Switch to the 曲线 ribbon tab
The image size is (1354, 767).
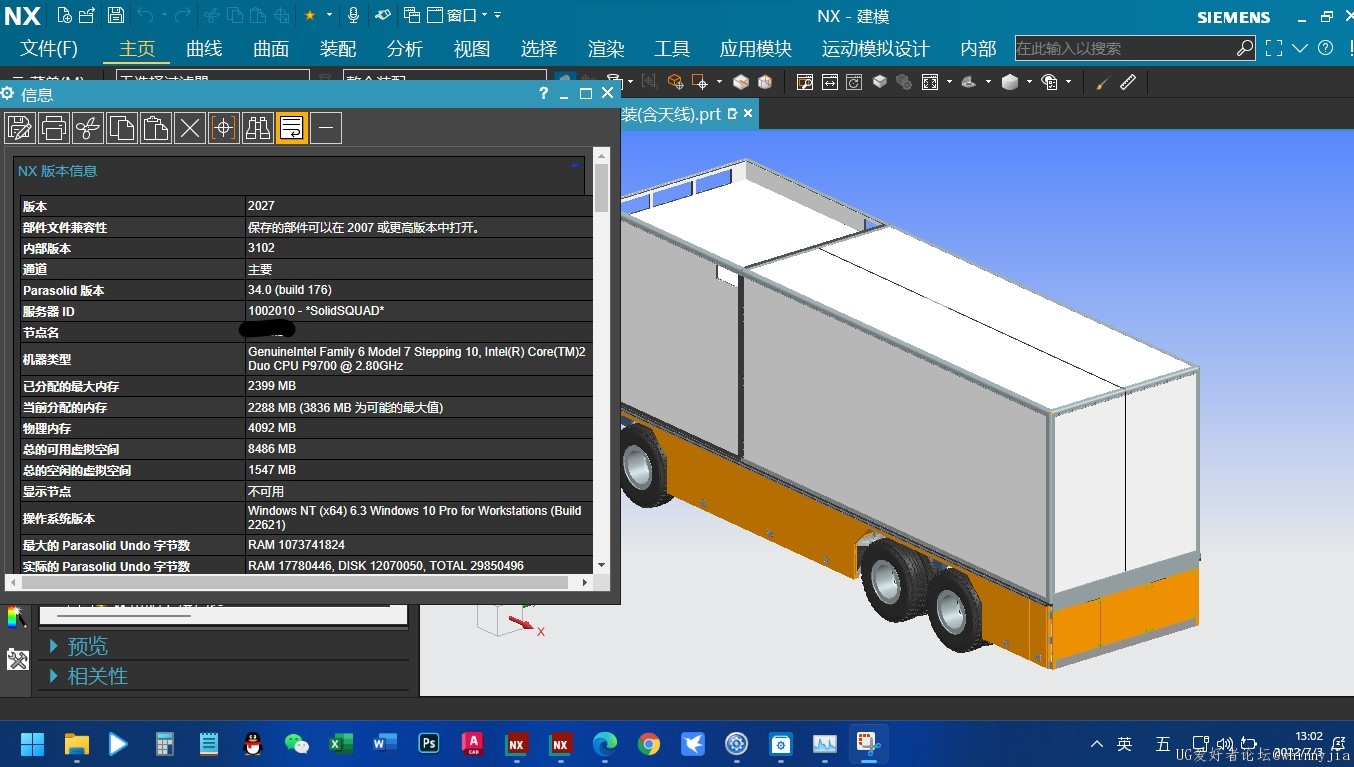(204, 49)
